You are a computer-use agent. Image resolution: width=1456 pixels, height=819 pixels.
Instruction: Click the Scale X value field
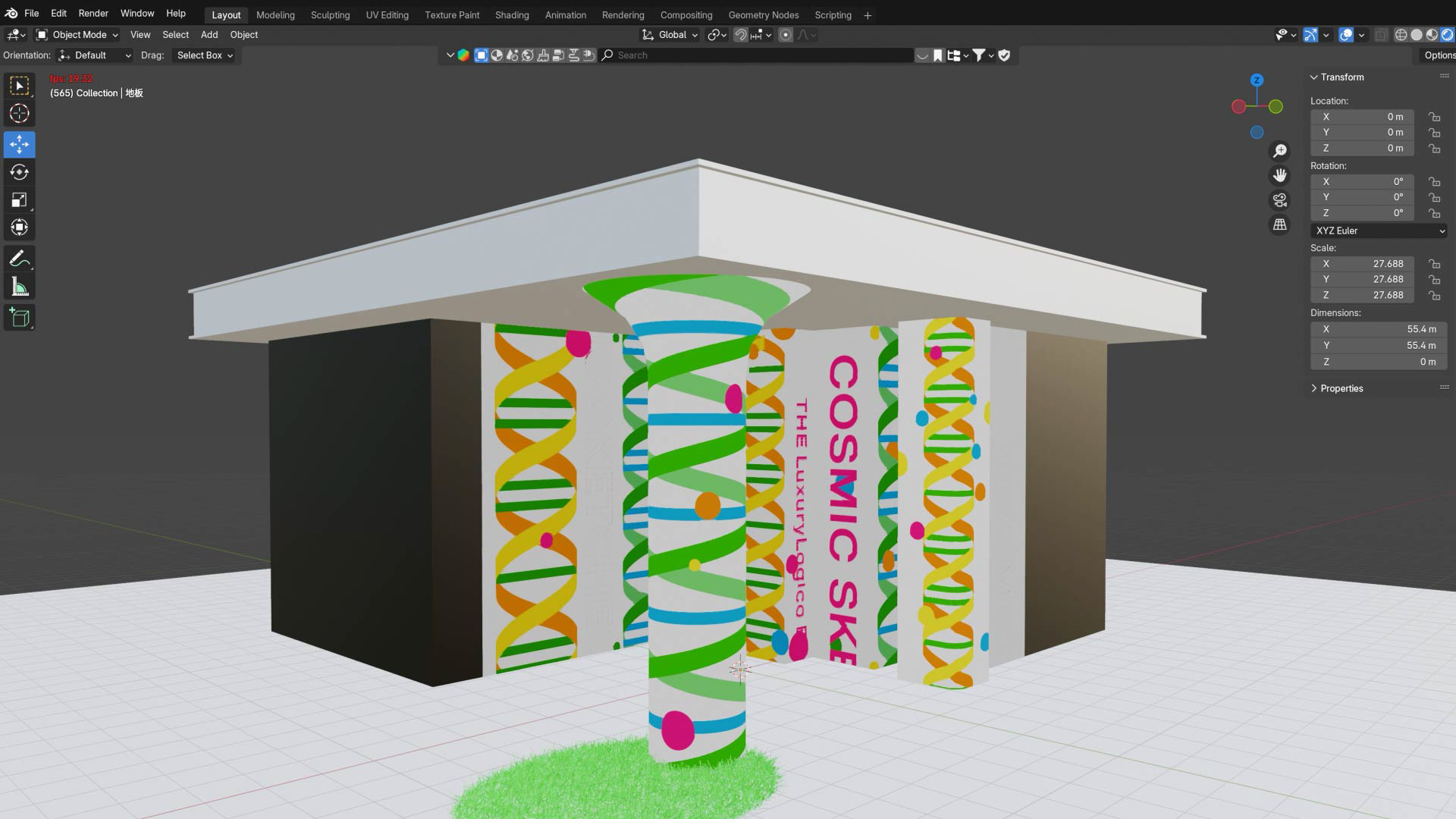point(1361,264)
